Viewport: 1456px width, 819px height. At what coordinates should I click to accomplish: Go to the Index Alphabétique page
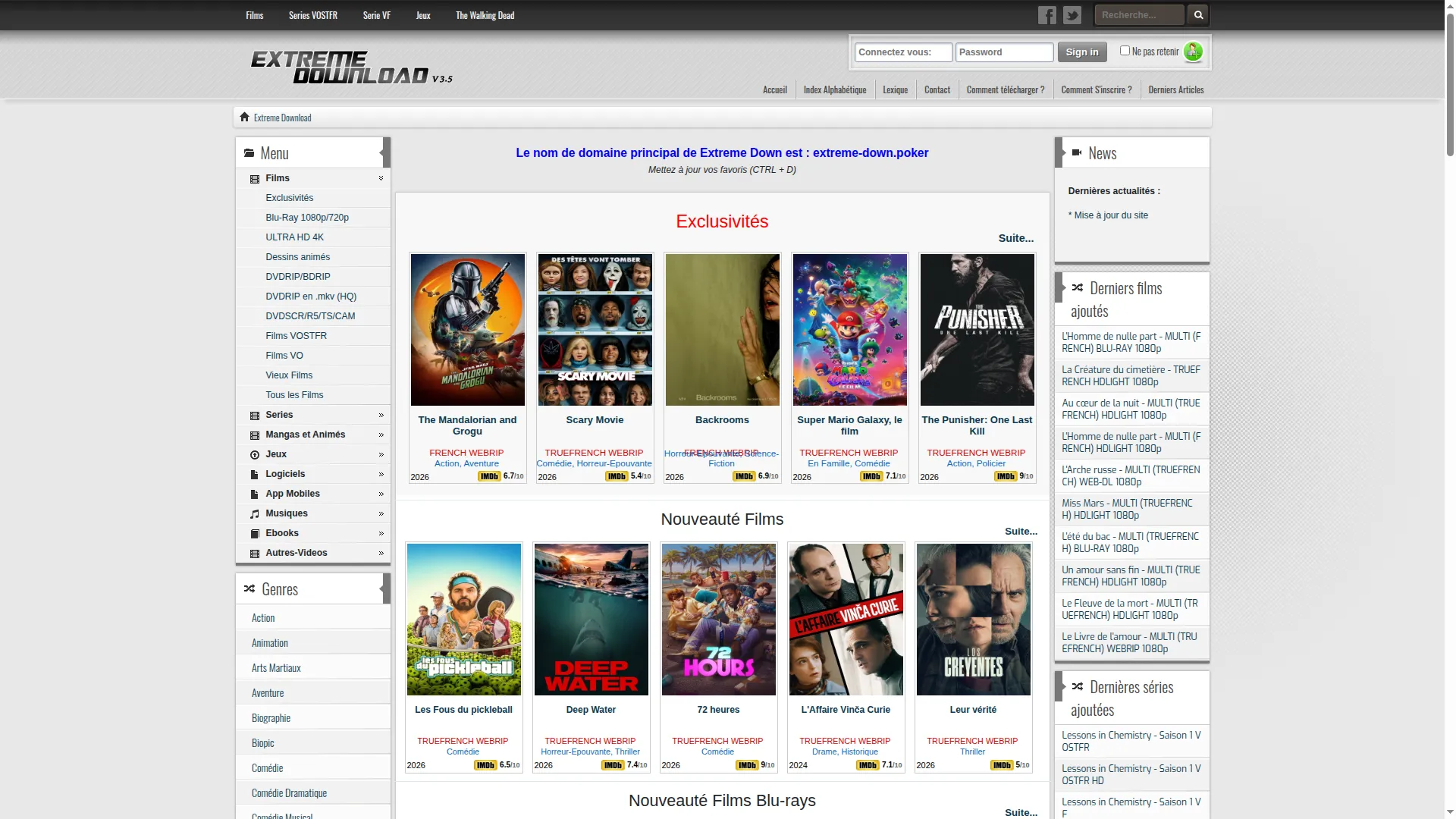[835, 89]
